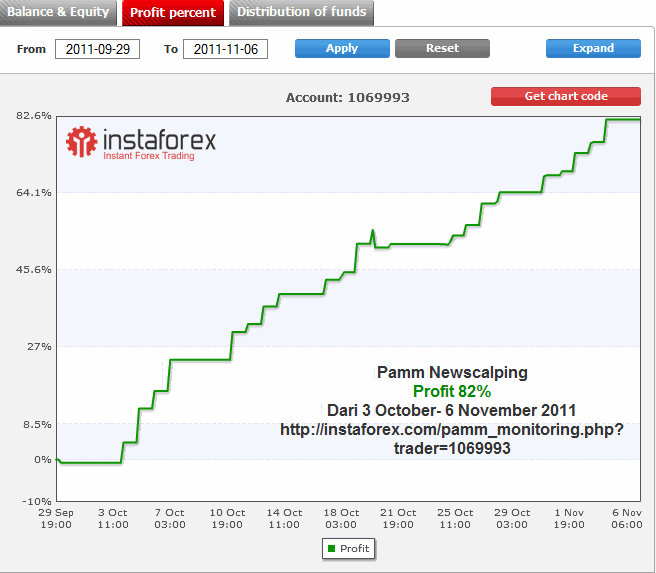Click the 'From' label
Screen dimensions: 656x573
[31, 49]
